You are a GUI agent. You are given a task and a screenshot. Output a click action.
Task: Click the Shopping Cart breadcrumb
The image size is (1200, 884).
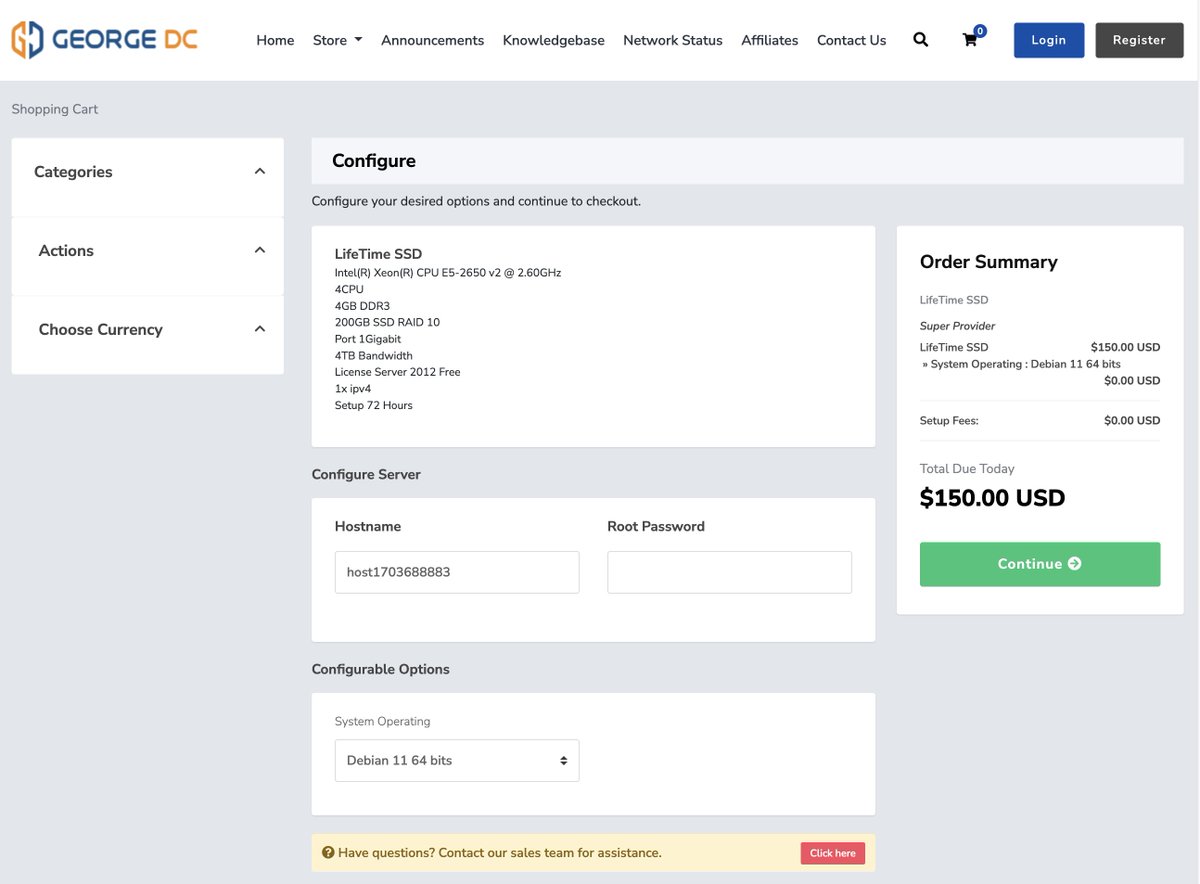55,109
